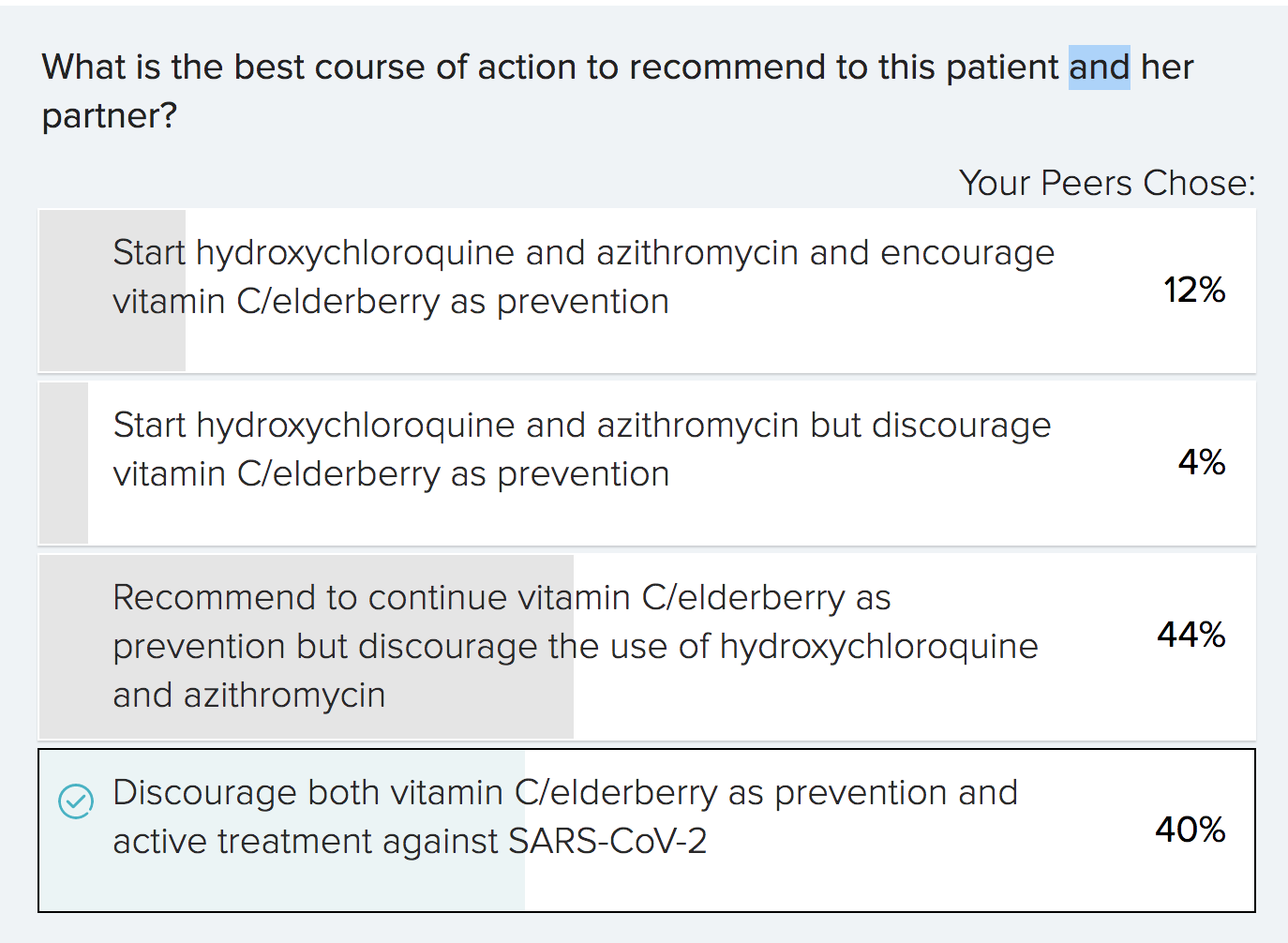Click the word 'patient' in the question
The width and height of the screenshot is (1288, 943).
tap(1002, 67)
